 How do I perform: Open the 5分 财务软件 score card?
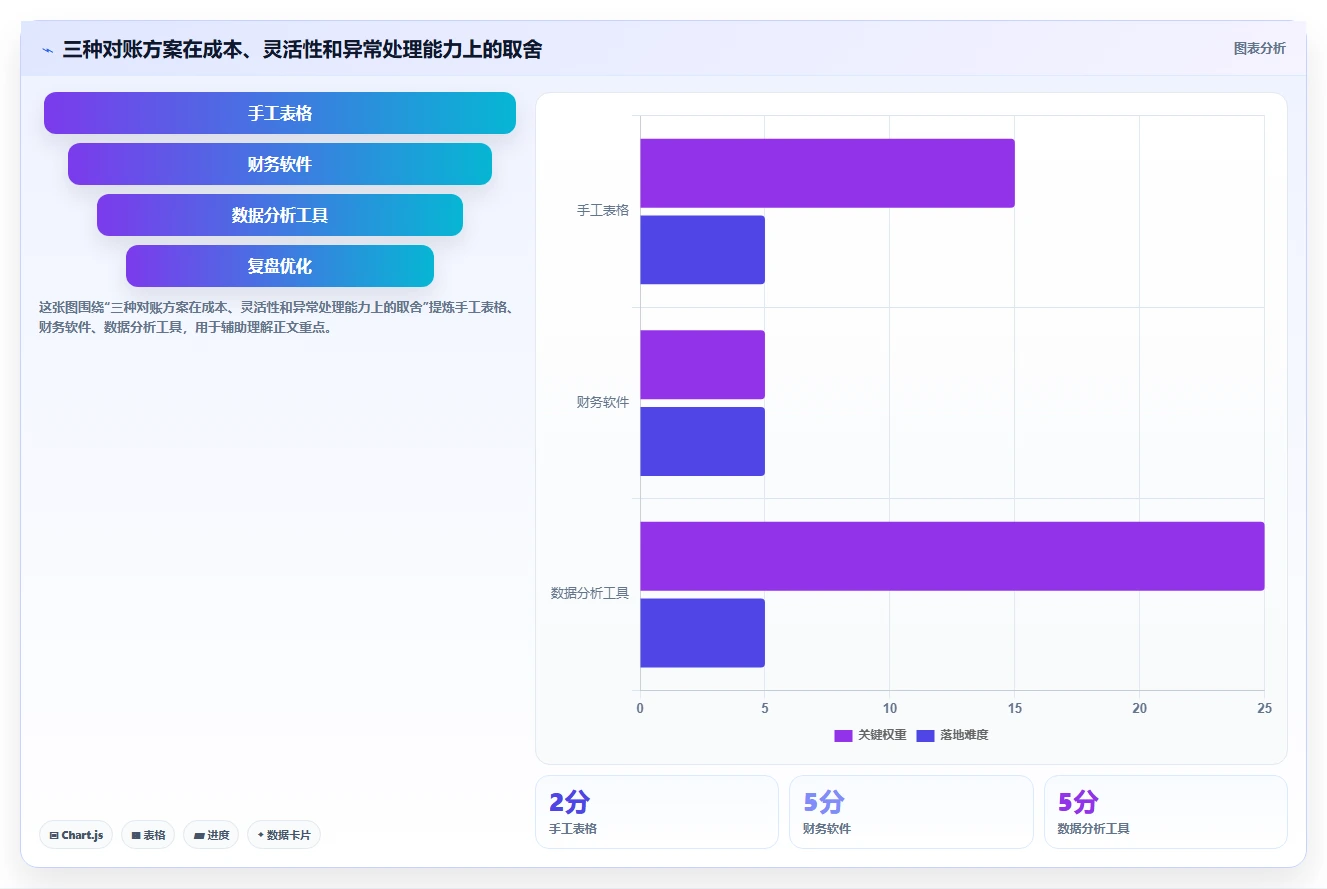coord(911,812)
